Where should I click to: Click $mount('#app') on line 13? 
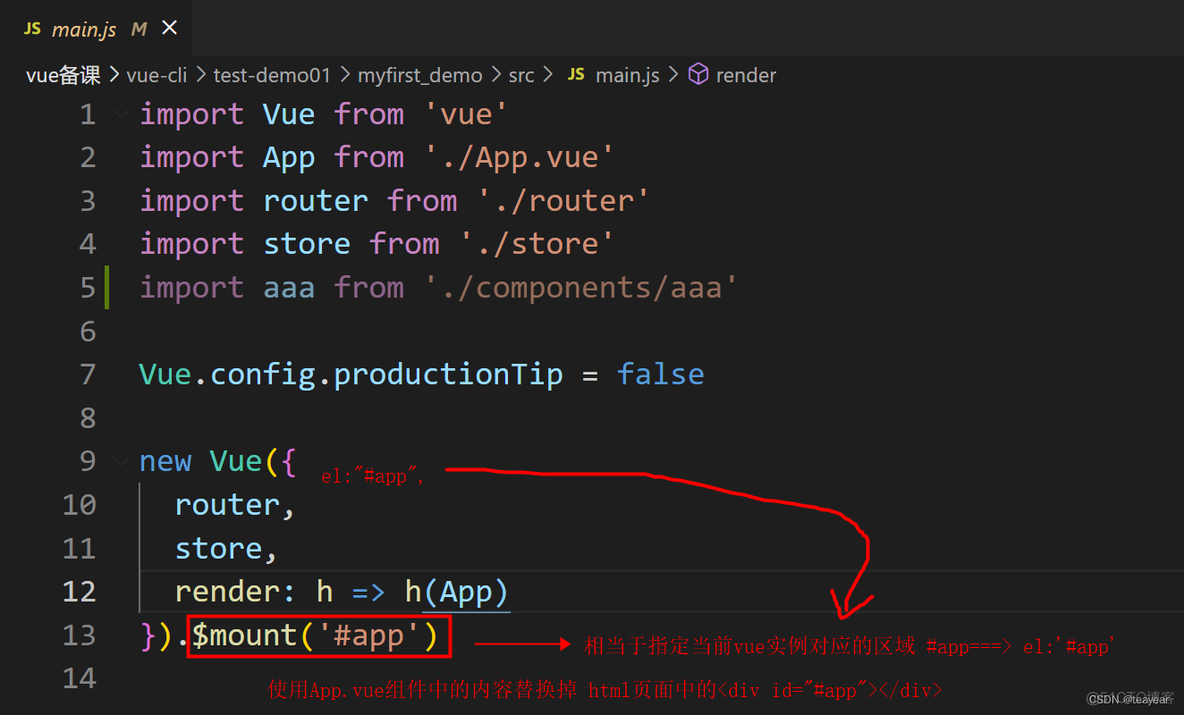click(315, 636)
